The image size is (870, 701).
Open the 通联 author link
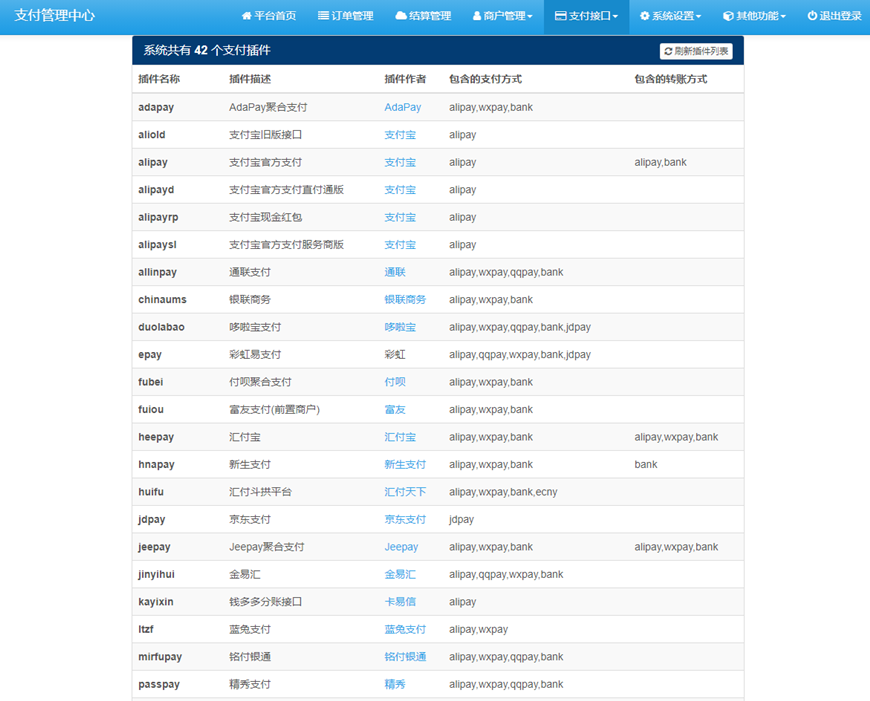point(395,272)
